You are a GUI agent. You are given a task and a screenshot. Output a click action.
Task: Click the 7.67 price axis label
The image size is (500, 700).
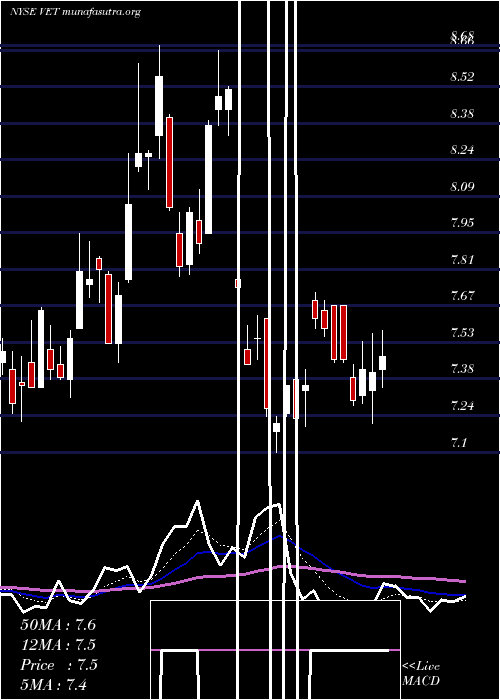click(462, 296)
